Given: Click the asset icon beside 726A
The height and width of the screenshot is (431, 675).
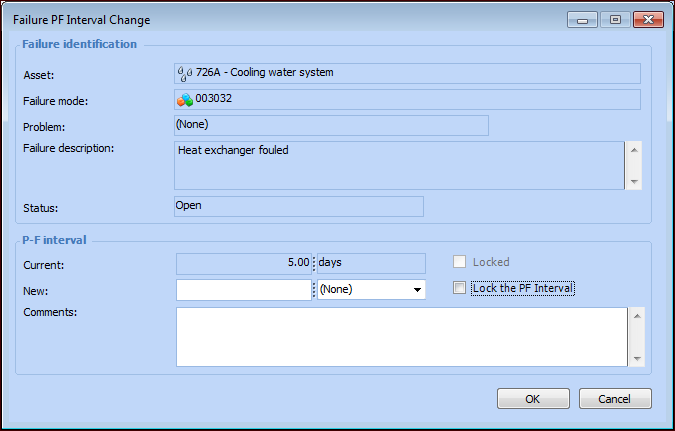Looking at the screenshot, I should click(185, 73).
